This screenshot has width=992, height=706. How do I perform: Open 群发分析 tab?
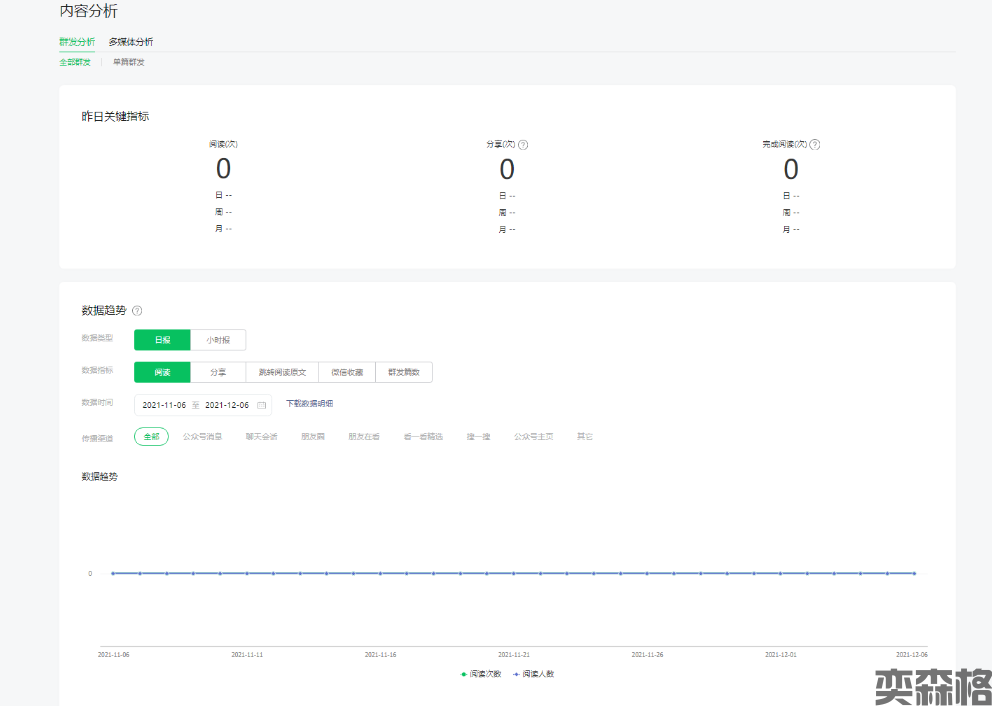click(x=77, y=42)
